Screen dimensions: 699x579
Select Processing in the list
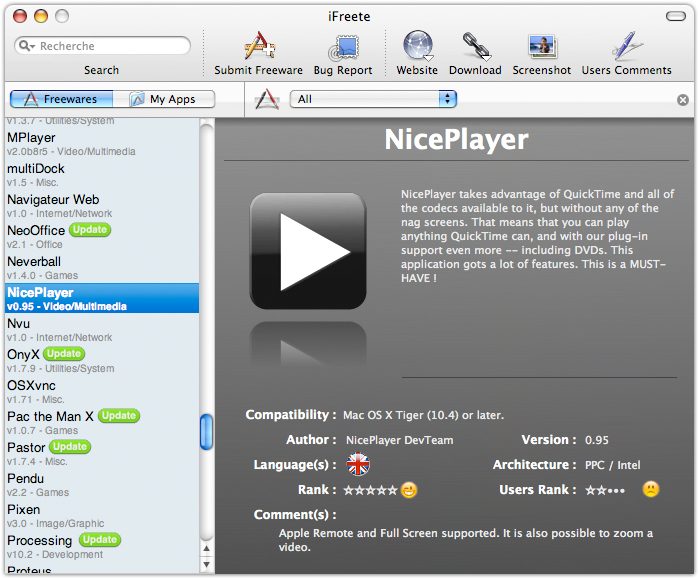pyautogui.click(x=102, y=546)
